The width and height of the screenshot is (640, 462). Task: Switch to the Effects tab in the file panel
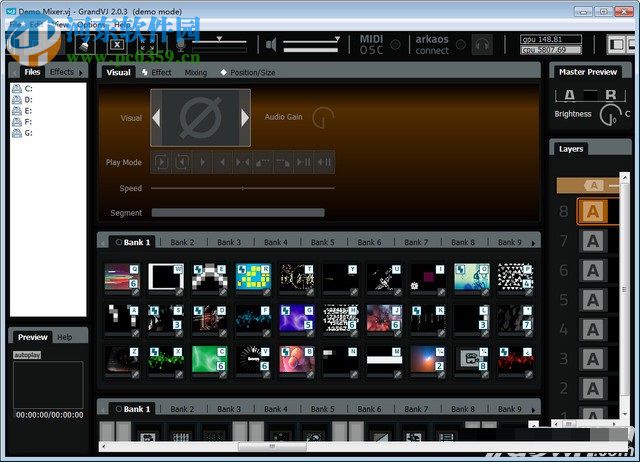click(62, 72)
